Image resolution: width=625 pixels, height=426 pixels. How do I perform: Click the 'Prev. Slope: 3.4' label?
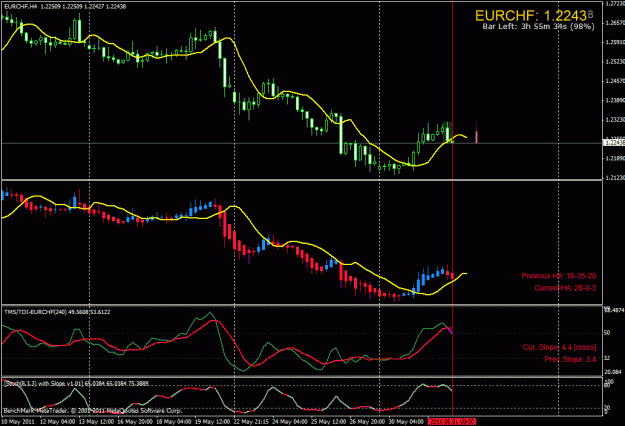pyautogui.click(x=570, y=359)
